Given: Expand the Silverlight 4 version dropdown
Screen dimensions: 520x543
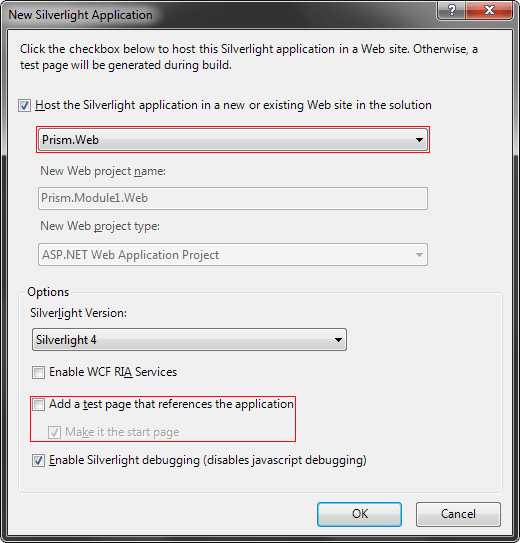Looking at the screenshot, I should [x=189, y=340].
